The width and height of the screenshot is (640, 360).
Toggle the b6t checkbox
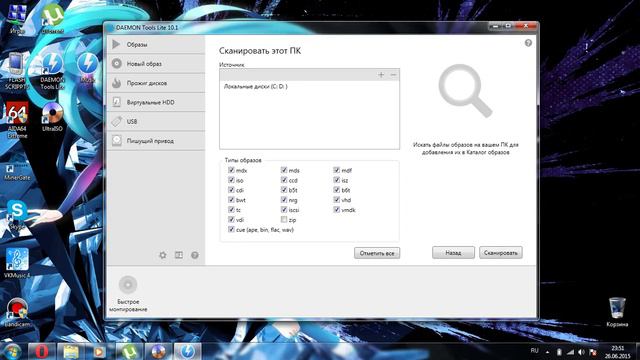click(x=336, y=190)
